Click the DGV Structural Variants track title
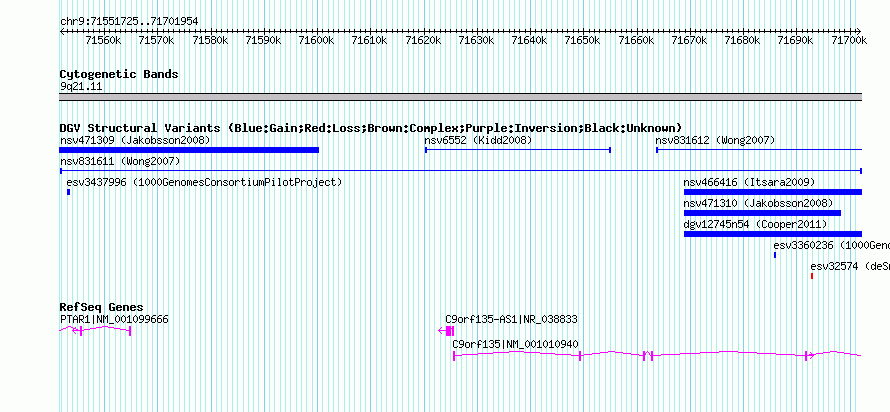The height and width of the screenshot is (412, 890). (371, 128)
